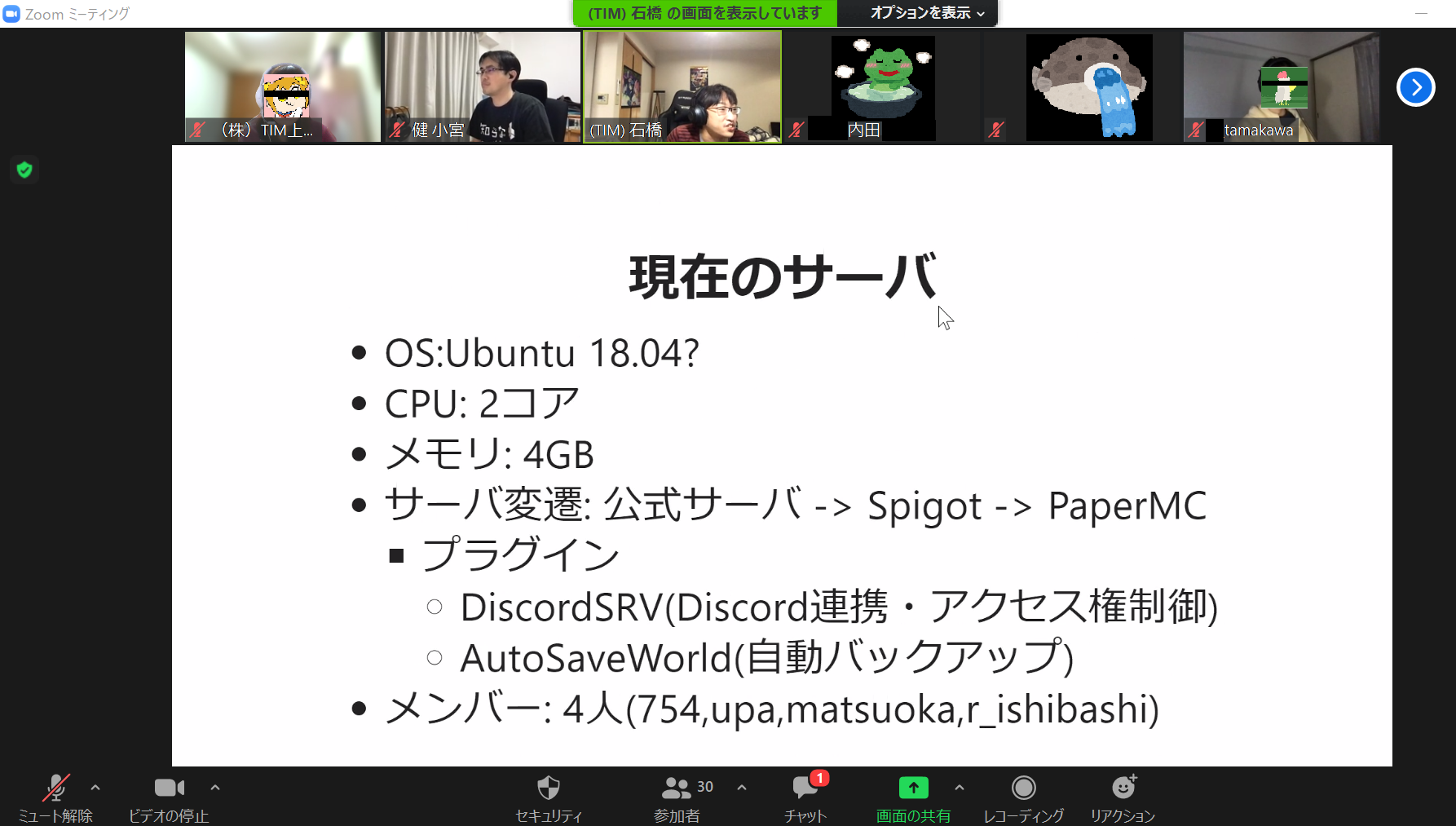Click the participant count 30

705,787
